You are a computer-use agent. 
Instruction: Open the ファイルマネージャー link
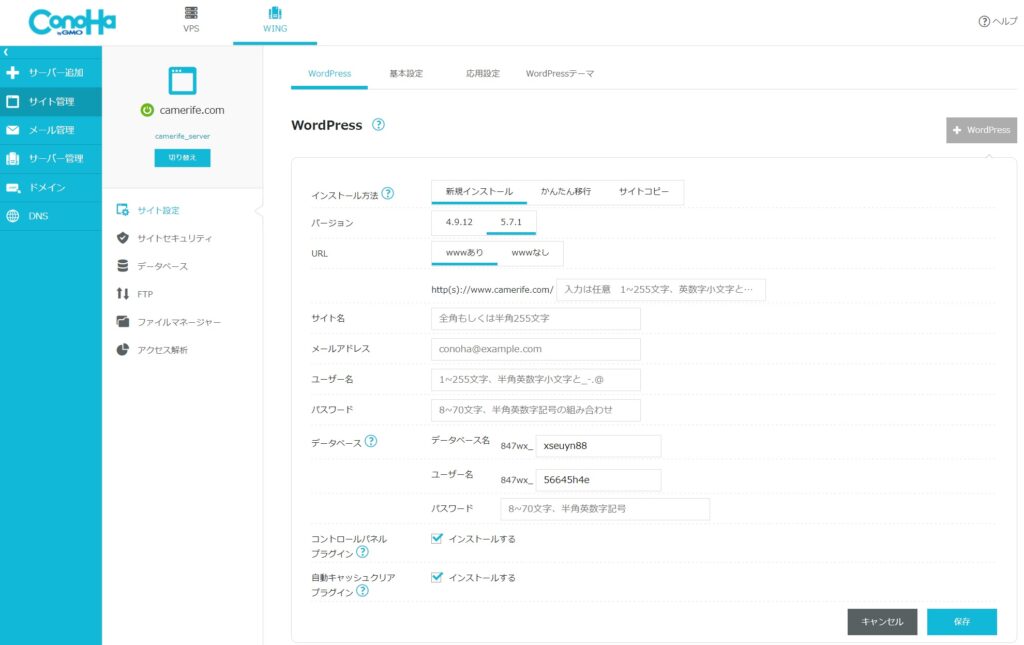point(179,322)
